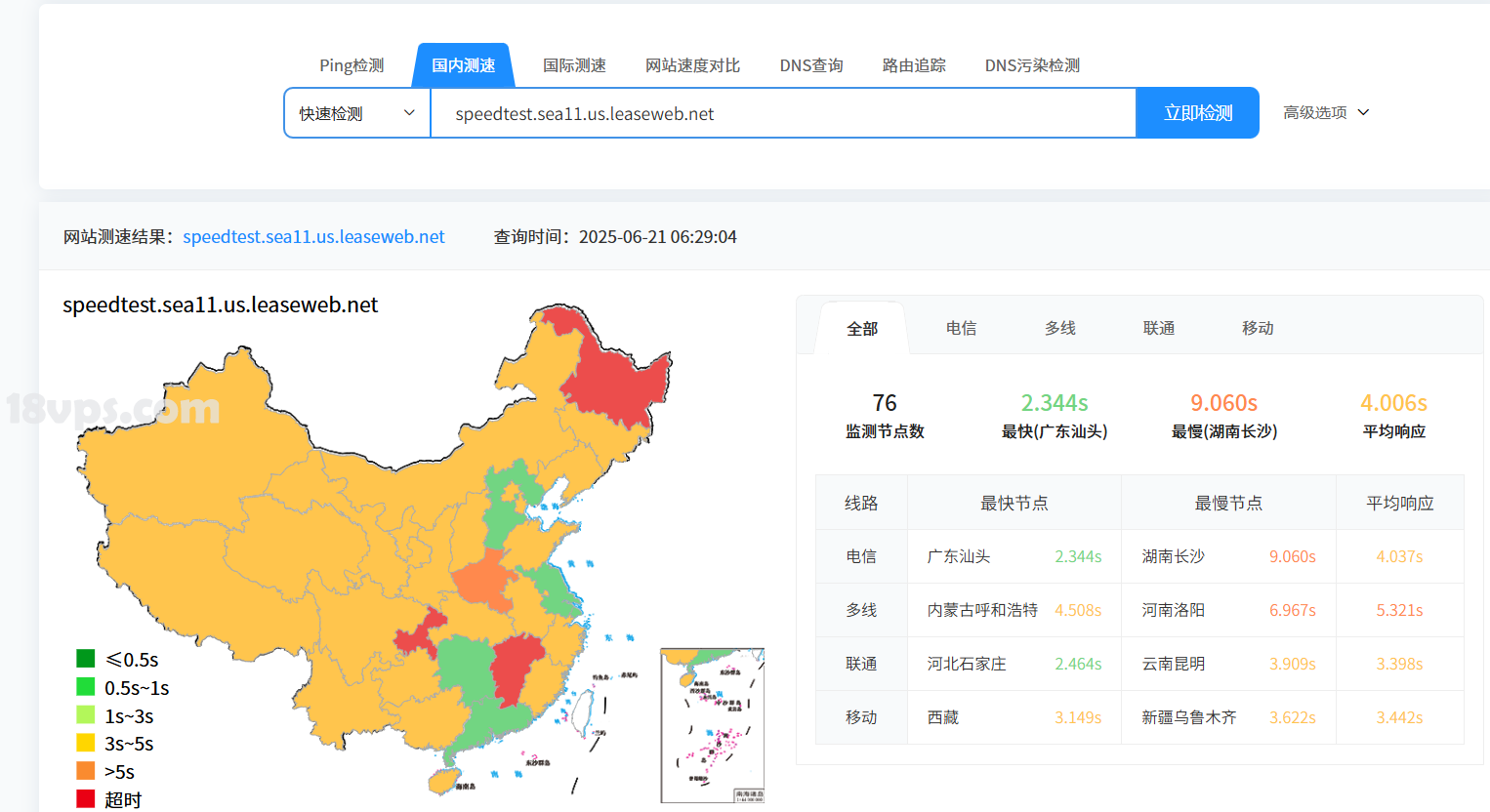Switch to 联通 results tab

1159,328
